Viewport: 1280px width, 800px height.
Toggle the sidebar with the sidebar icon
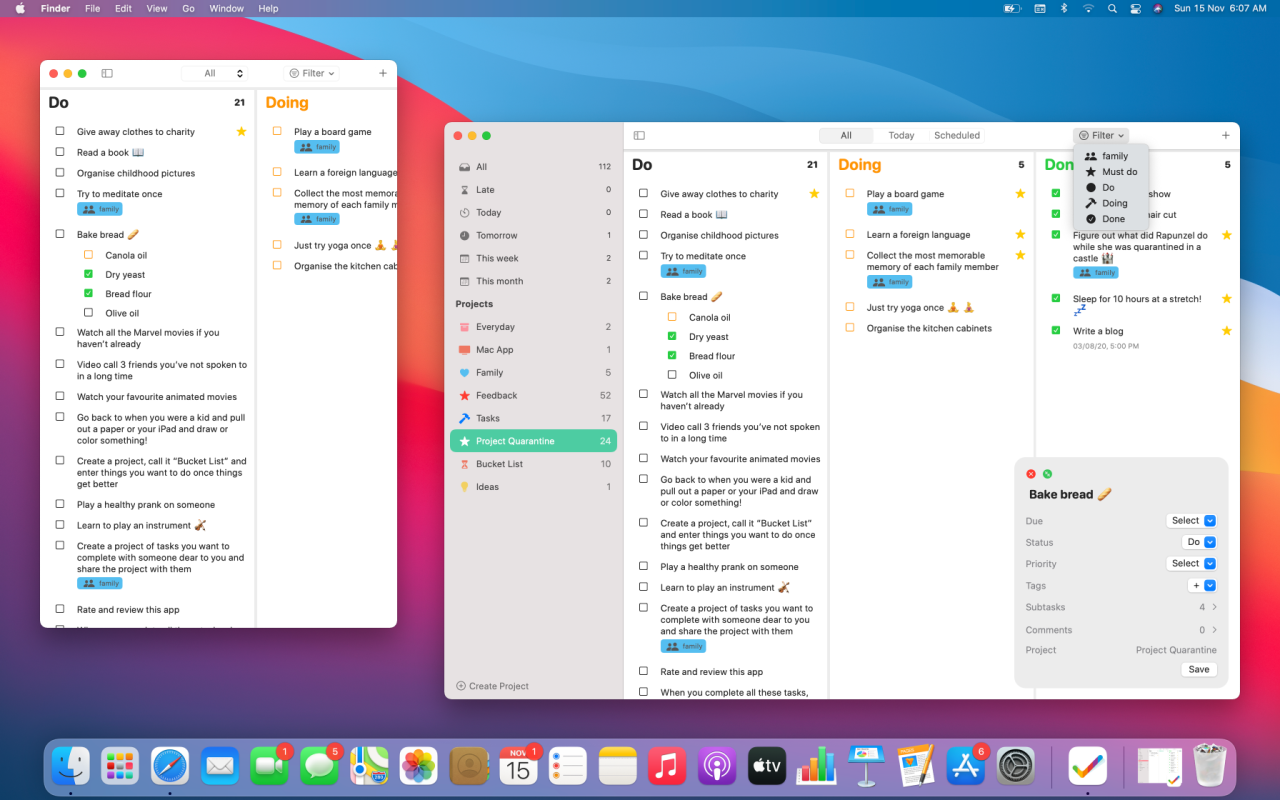tap(638, 135)
